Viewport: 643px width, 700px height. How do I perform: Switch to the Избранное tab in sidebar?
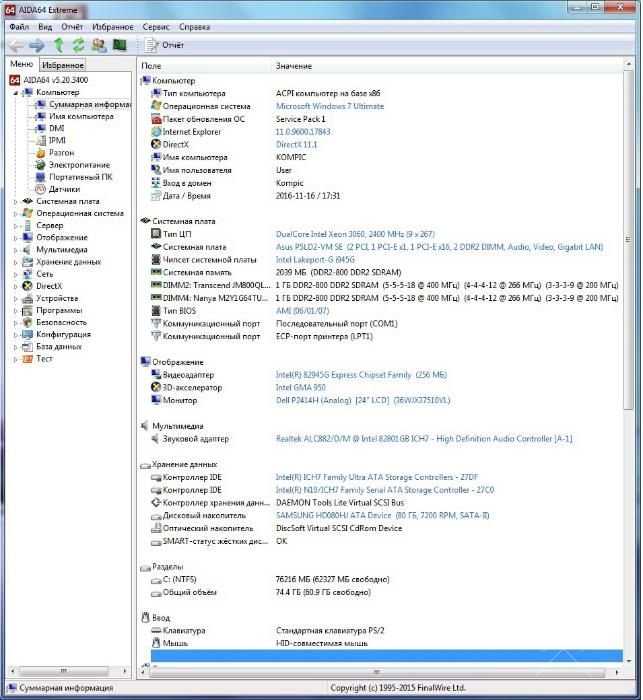(x=63, y=65)
